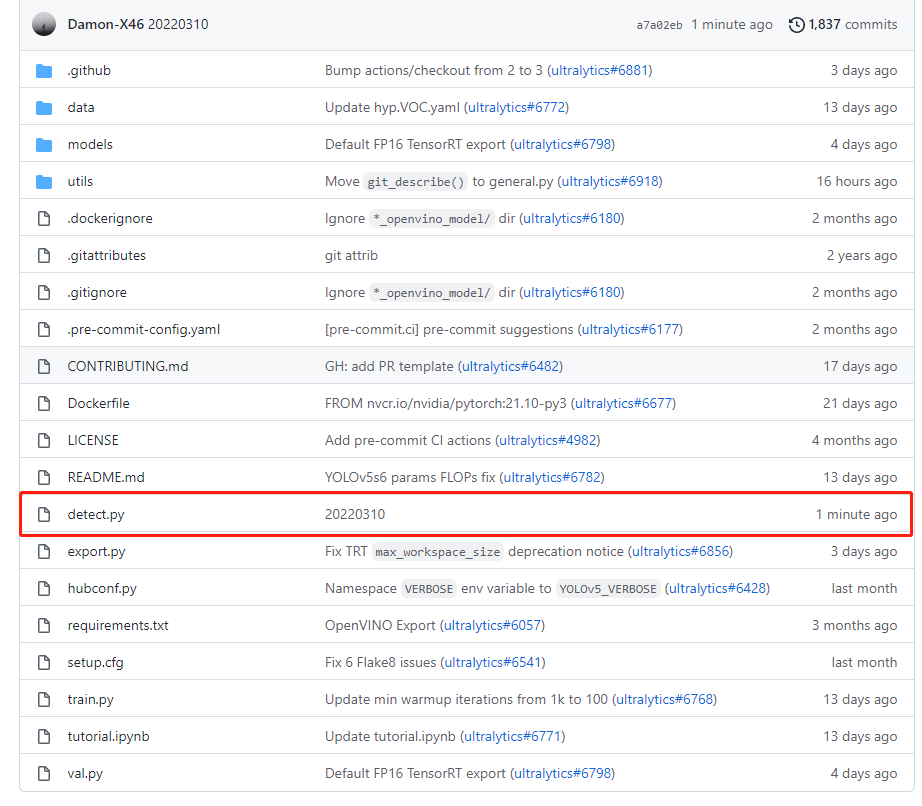Open the README.md file
The width and height of the screenshot is (922, 806).
point(106,478)
